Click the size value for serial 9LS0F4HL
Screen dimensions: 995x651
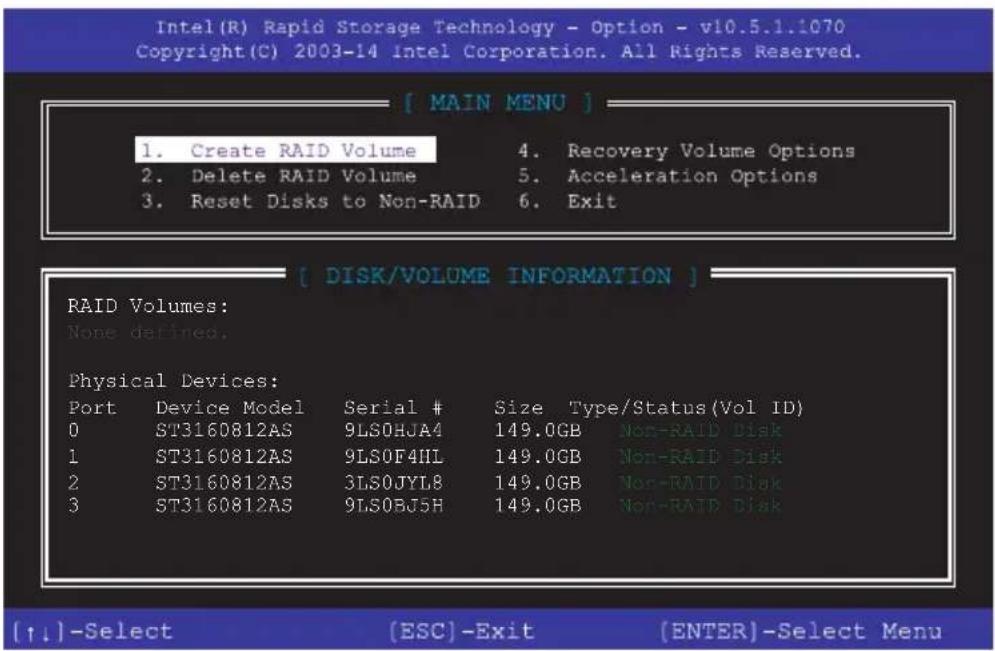coord(537,457)
